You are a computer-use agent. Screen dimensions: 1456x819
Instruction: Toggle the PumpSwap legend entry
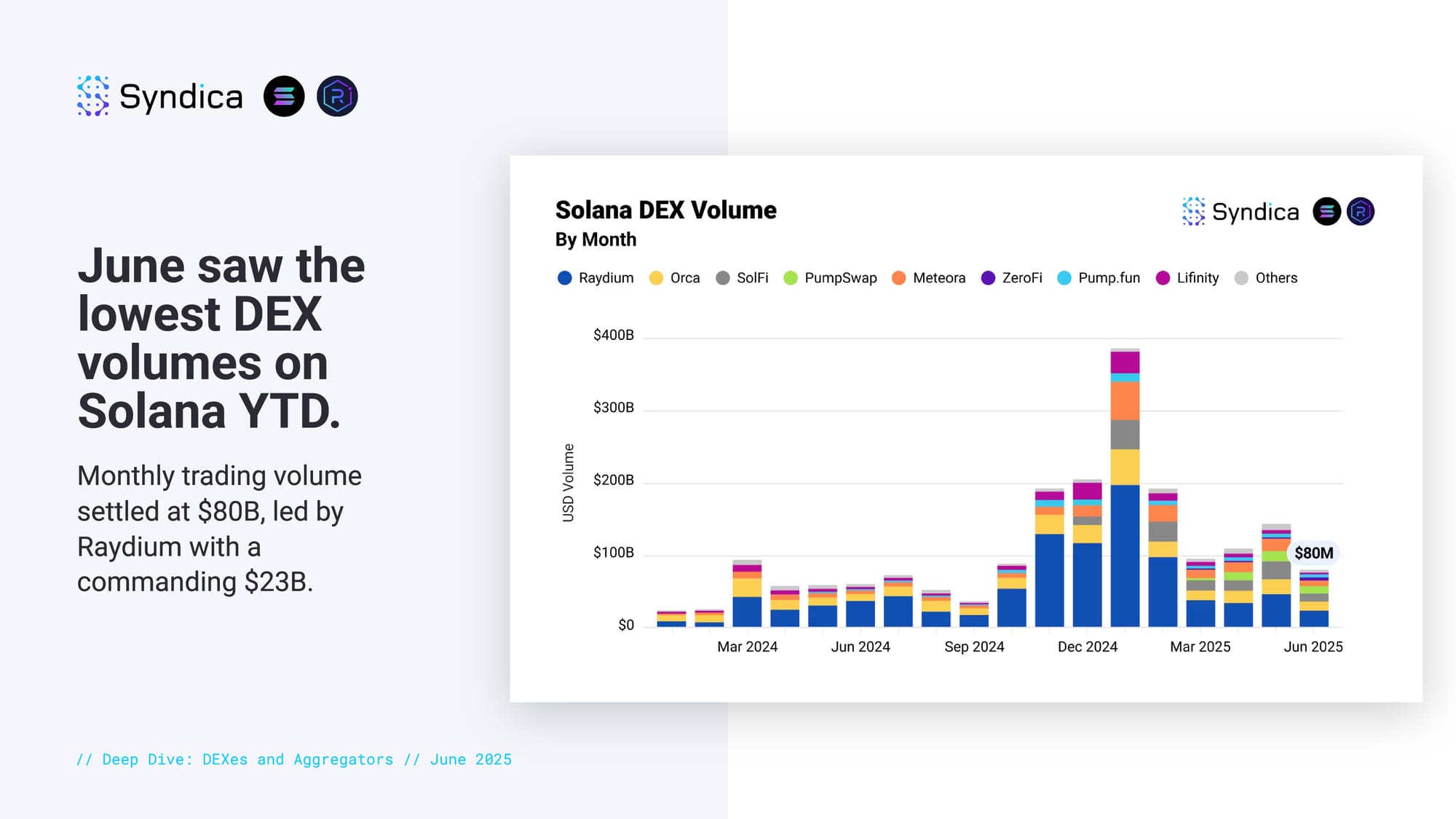(x=830, y=278)
